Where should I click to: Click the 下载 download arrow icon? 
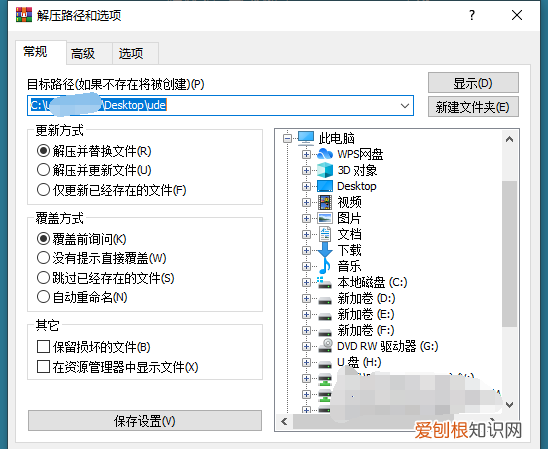(x=325, y=250)
